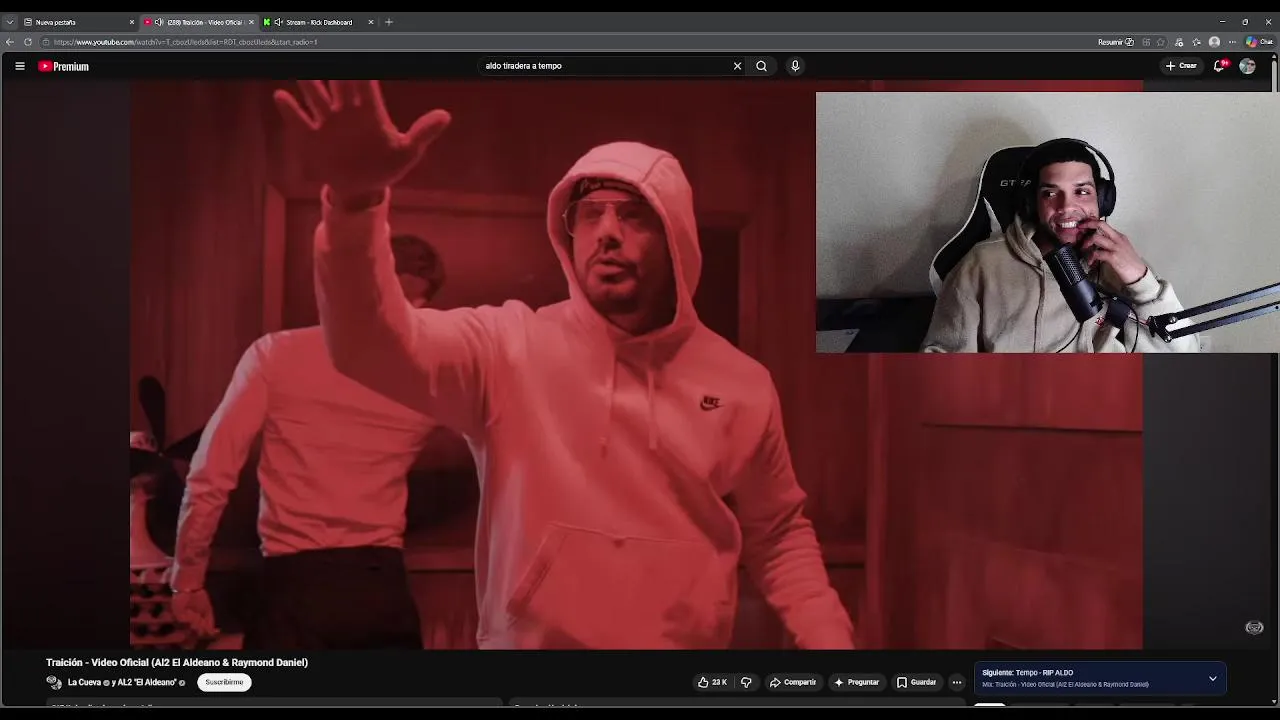Viewport: 1280px width, 720px height.
Task: Go to YouTube Premium home logo
Action: [x=64, y=66]
